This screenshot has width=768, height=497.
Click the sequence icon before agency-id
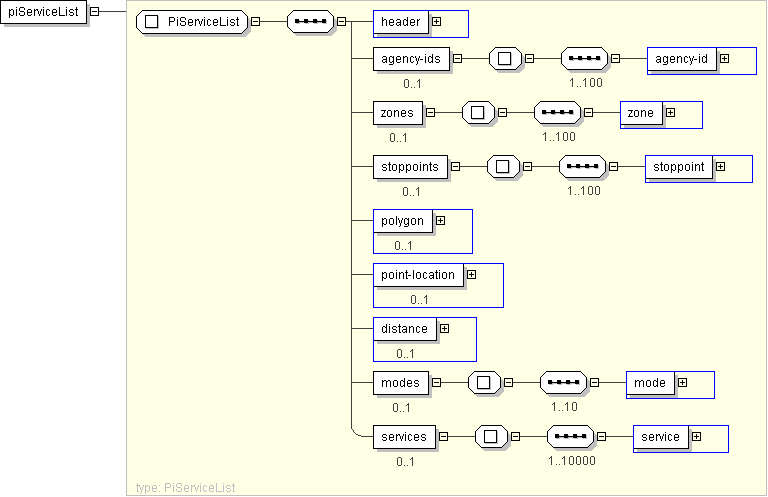pos(584,59)
